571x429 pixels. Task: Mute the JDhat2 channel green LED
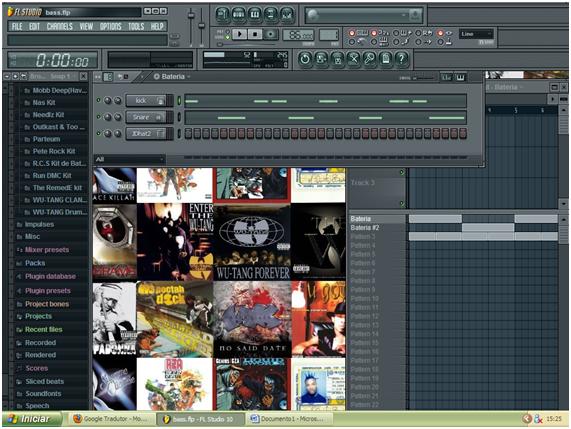click(98, 133)
